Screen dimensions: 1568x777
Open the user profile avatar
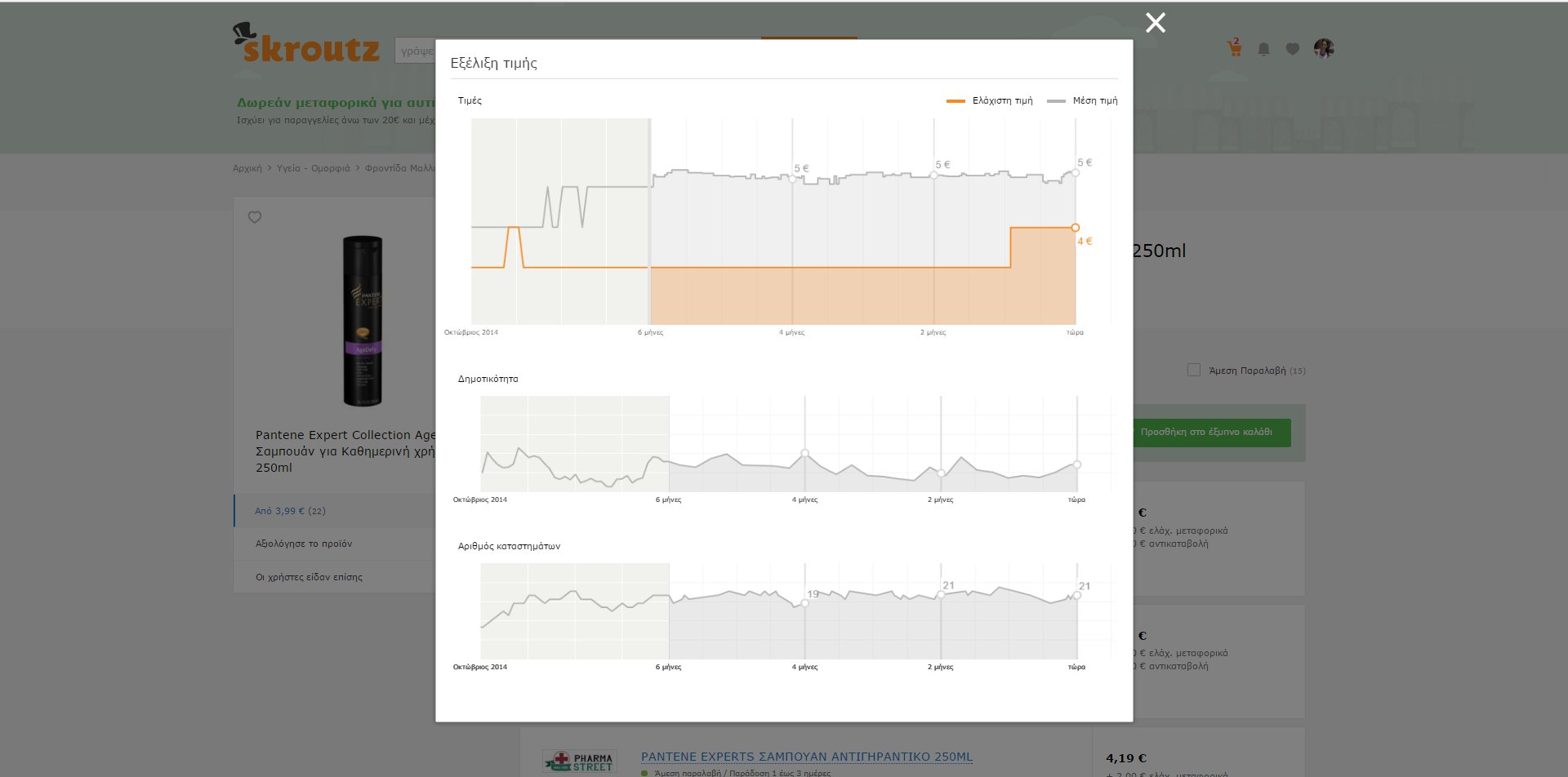point(1324,48)
